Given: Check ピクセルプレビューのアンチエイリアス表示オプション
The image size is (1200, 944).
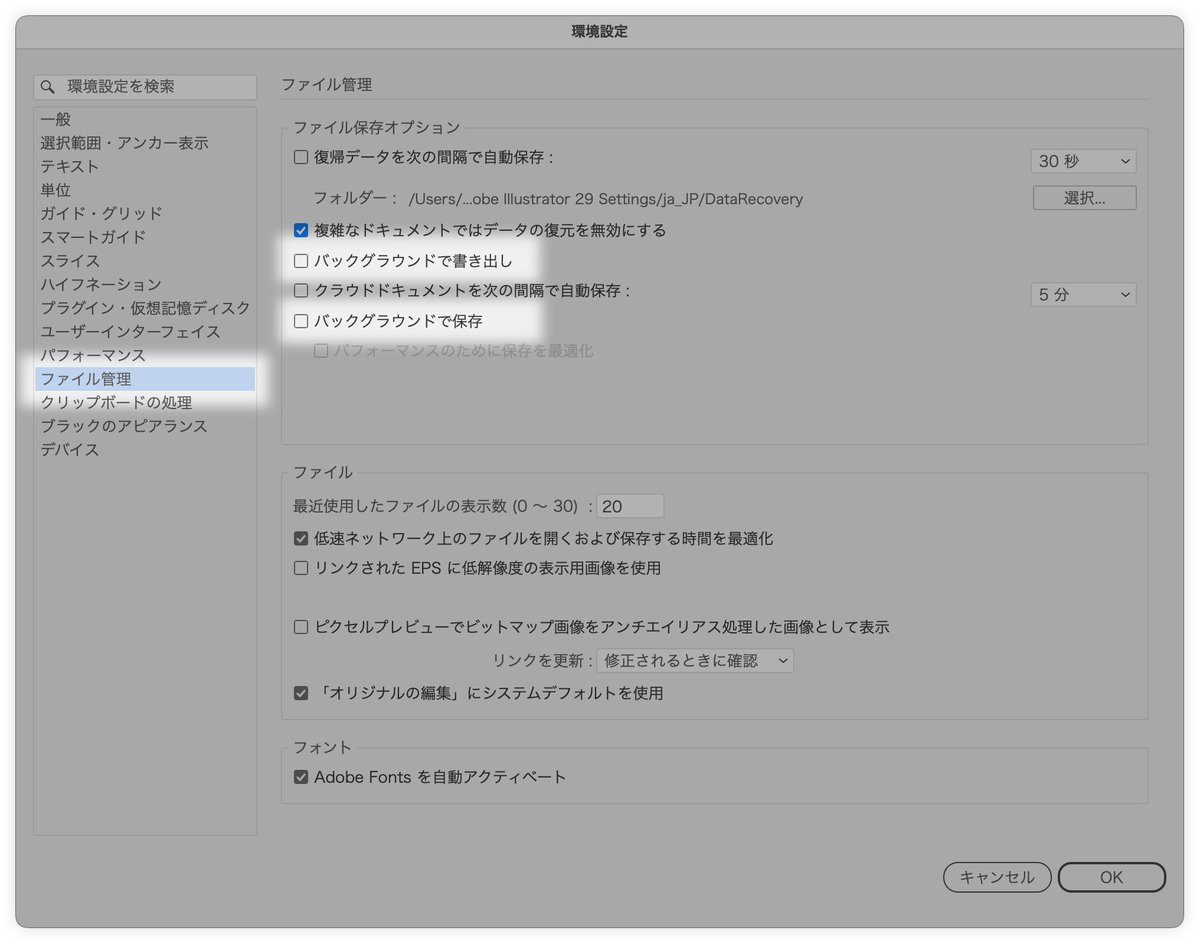Looking at the screenshot, I should [301, 627].
